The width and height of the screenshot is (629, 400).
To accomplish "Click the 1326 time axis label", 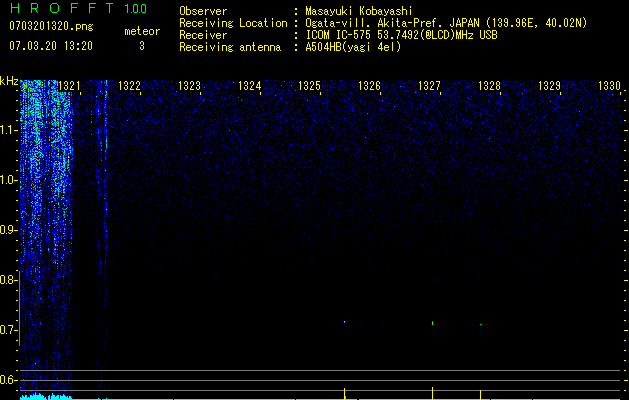I will pos(369,86).
